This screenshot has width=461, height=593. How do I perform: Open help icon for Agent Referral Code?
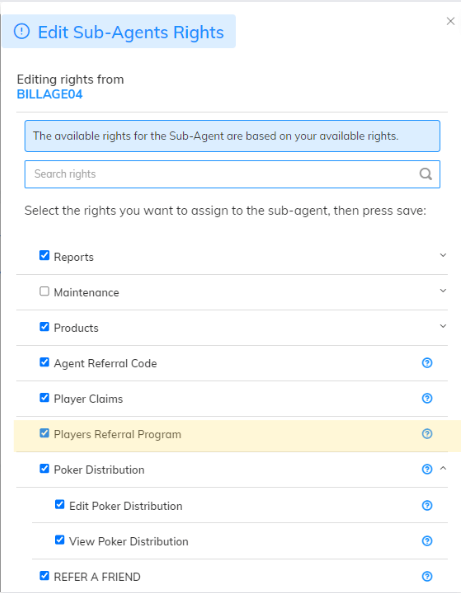pyautogui.click(x=427, y=363)
